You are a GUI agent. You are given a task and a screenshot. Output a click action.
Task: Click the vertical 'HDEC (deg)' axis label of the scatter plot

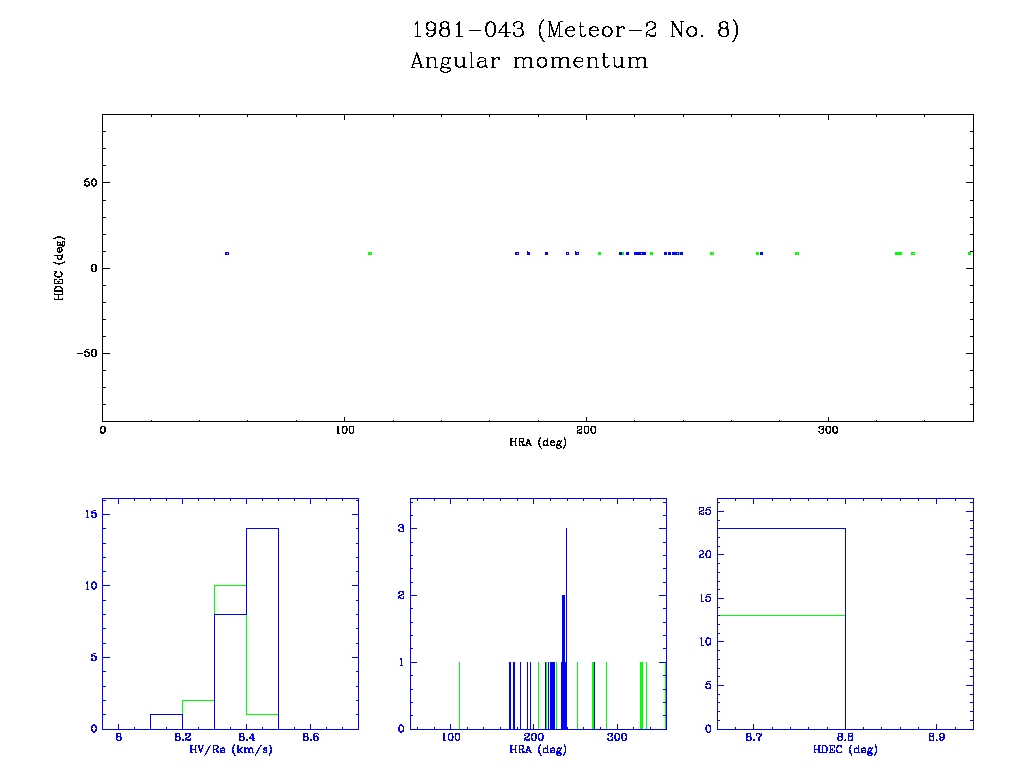[x=60, y=268]
